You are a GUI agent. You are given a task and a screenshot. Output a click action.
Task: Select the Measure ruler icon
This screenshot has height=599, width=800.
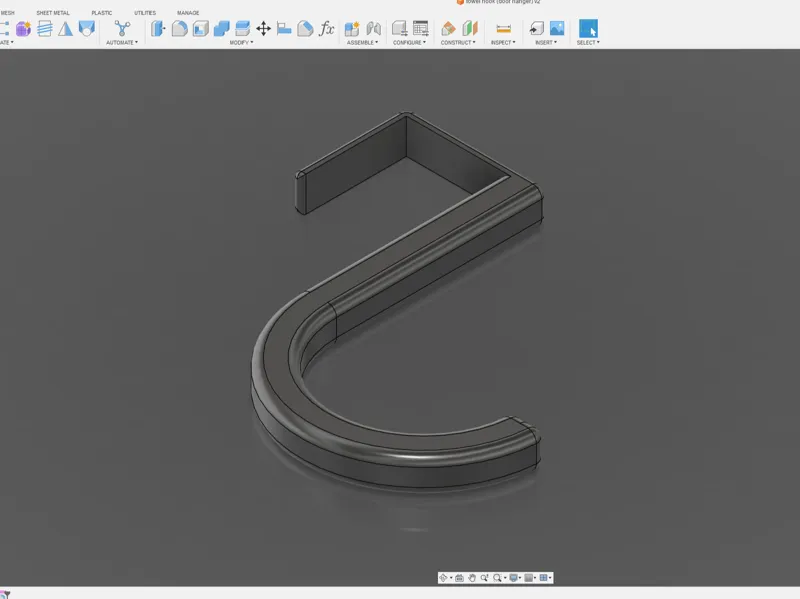tap(503, 29)
